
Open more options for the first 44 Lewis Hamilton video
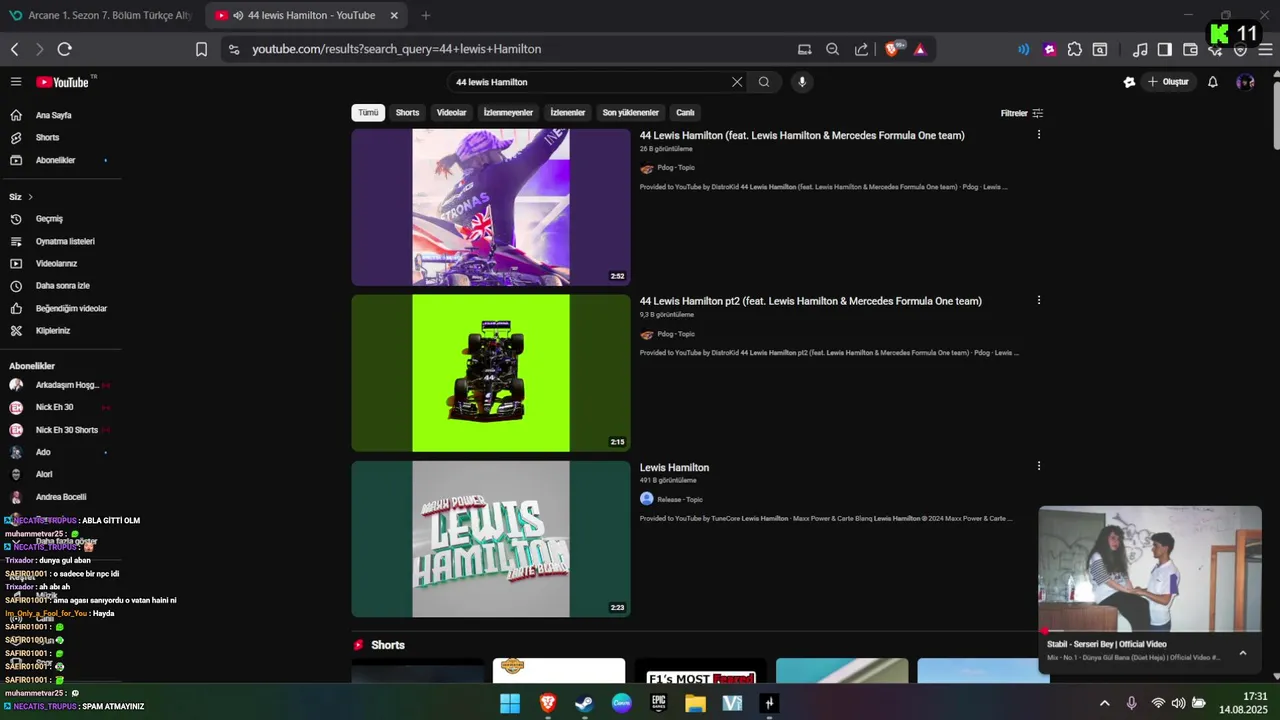[x=1038, y=135]
